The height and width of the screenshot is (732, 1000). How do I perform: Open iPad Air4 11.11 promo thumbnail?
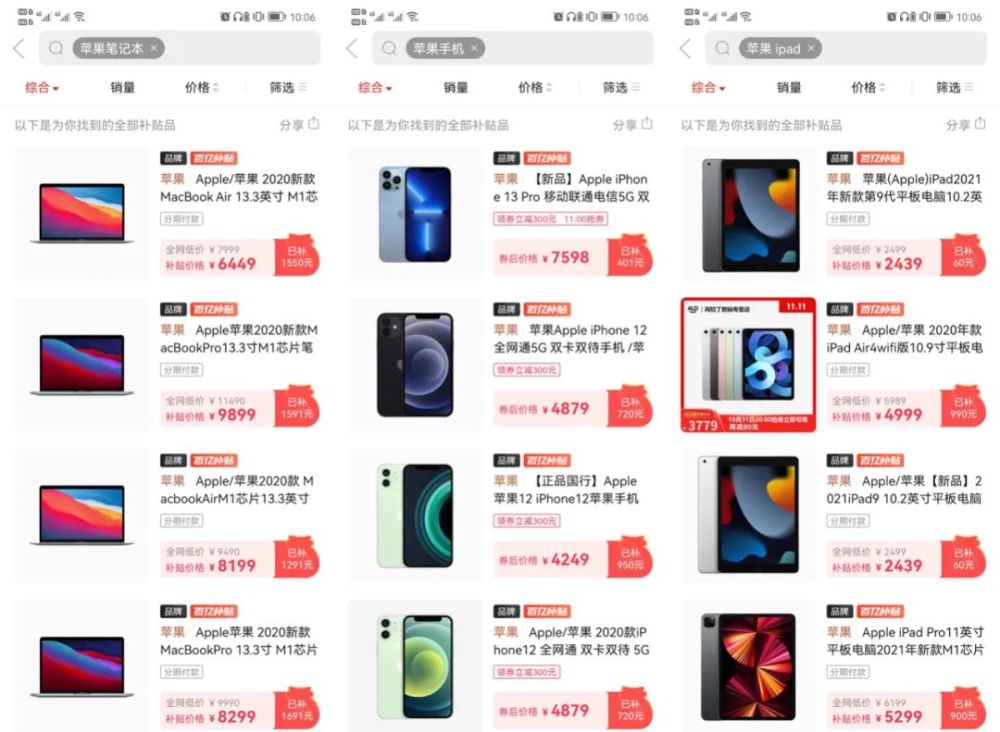[x=748, y=365]
